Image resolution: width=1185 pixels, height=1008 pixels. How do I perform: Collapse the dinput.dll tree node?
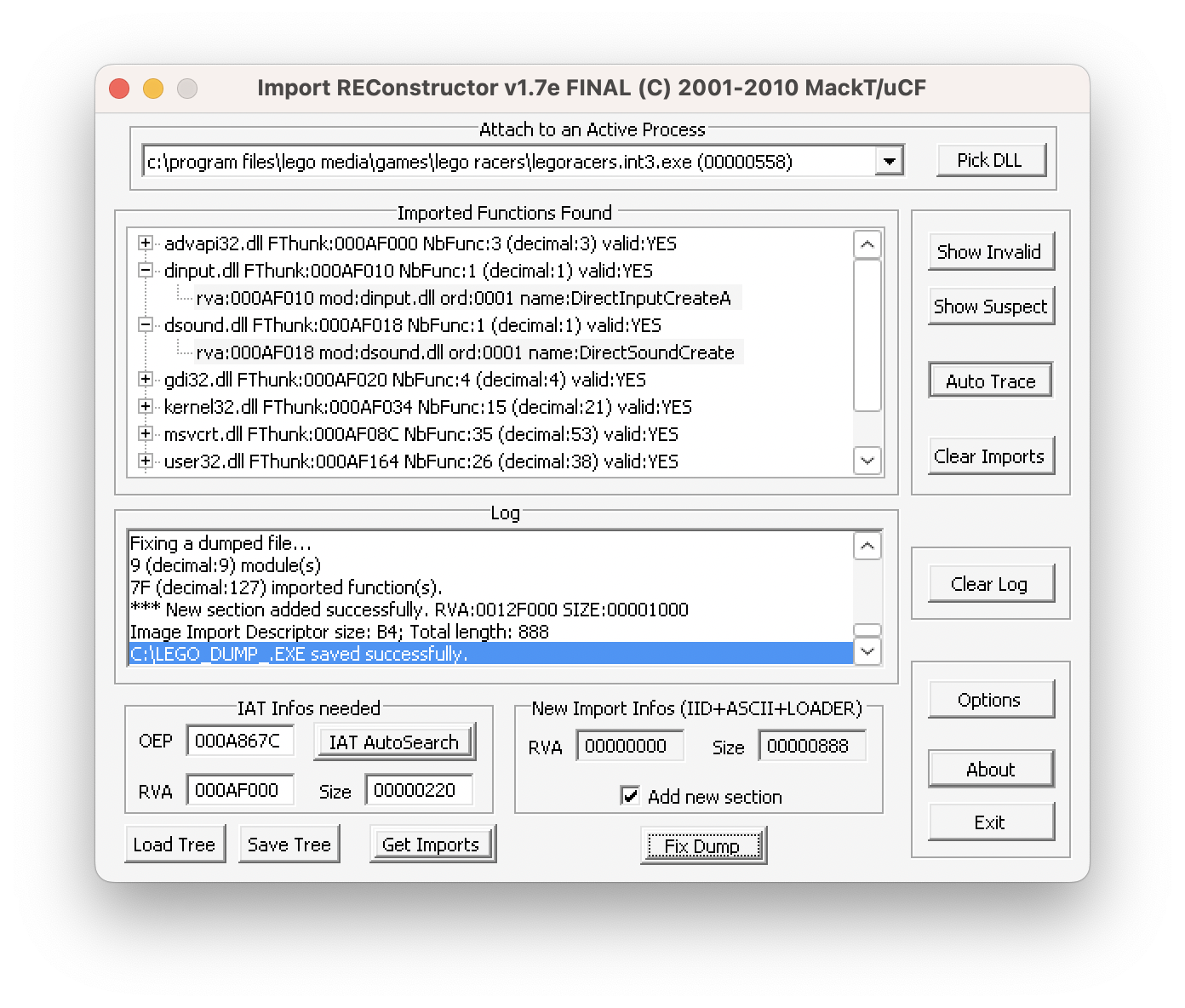(146, 271)
